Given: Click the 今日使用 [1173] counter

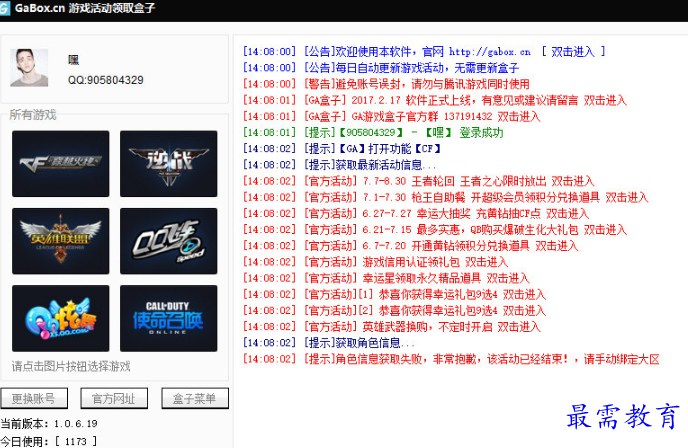Looking at the screenshot, I should tap(49, 441).
